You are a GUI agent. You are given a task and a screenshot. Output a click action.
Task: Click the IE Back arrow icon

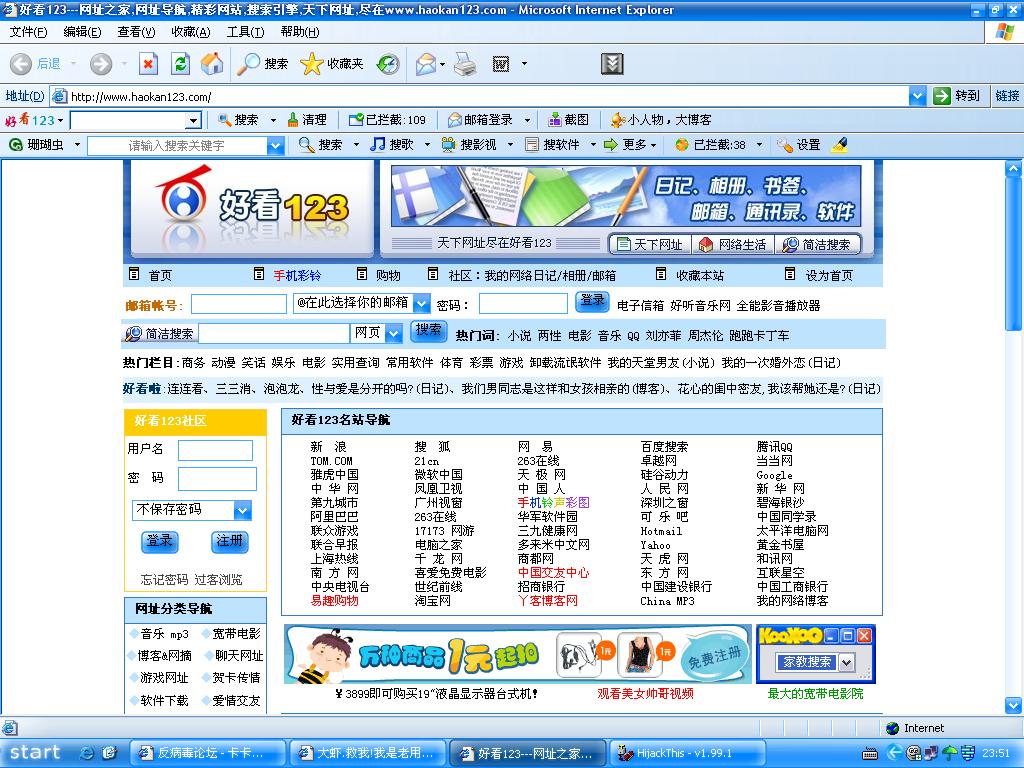(x=20, y=63)
